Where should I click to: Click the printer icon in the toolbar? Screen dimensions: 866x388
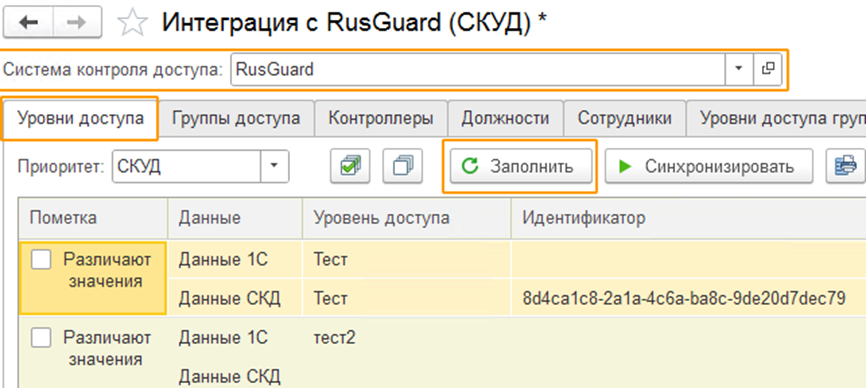(x=846, y=166)
